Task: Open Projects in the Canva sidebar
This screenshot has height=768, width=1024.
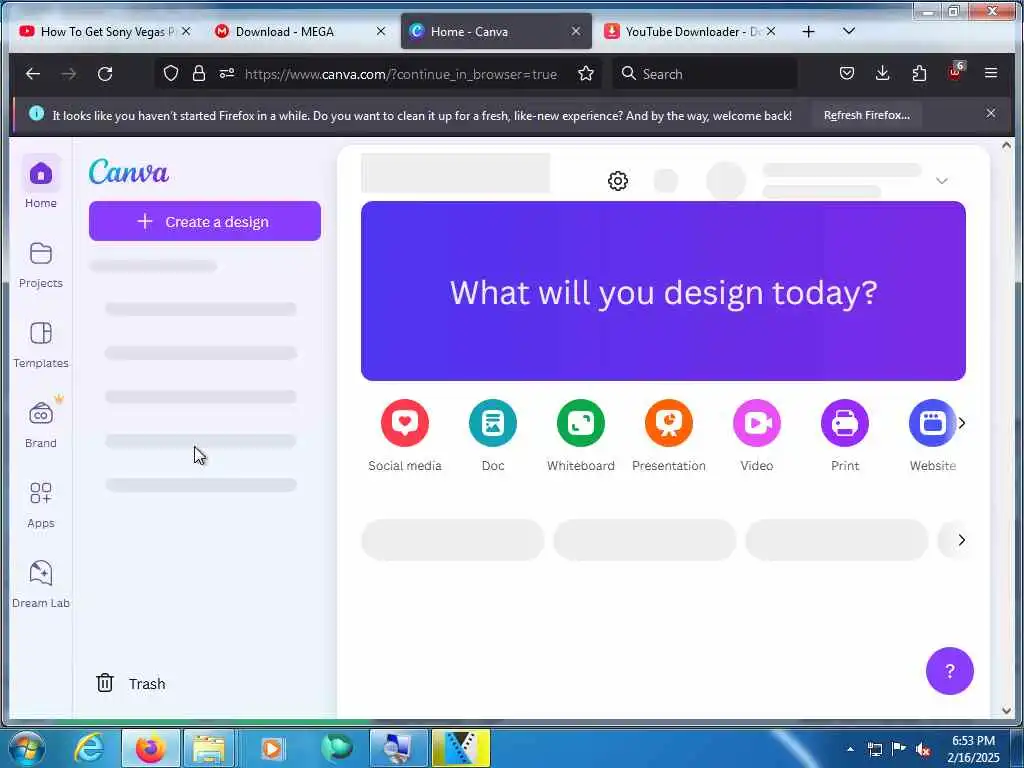Action: tap(40, 264)
